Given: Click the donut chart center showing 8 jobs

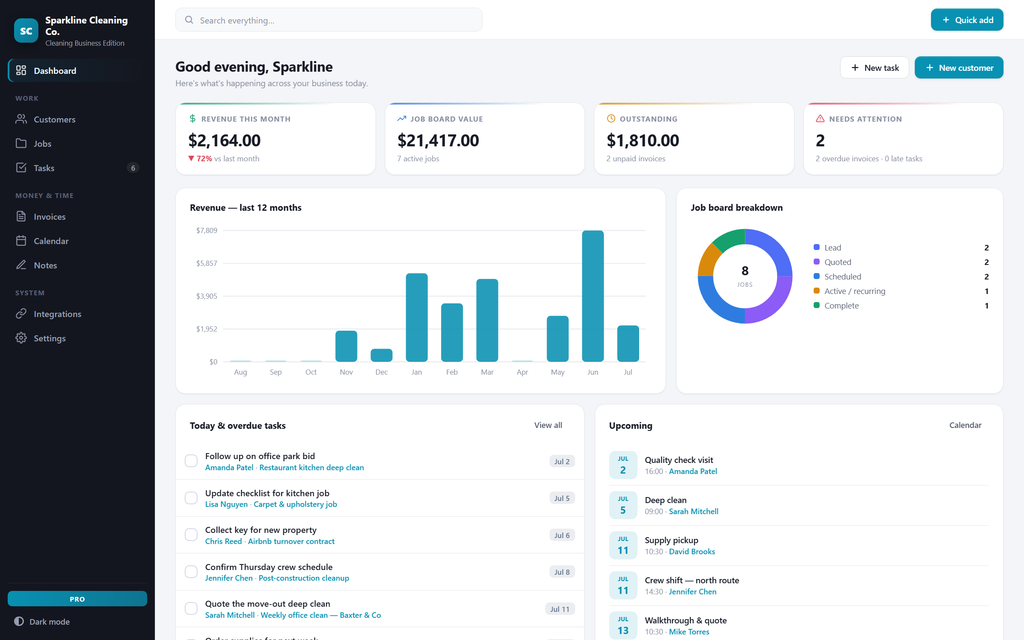Looking at the screenshot, I should (744, 276).
